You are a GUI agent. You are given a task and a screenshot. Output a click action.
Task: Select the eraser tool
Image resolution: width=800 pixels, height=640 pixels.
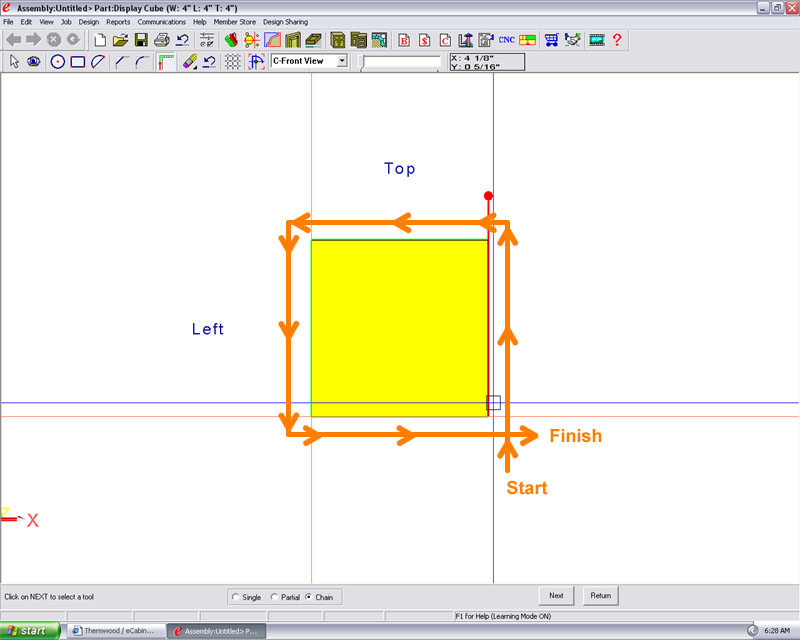coord(190,62)
